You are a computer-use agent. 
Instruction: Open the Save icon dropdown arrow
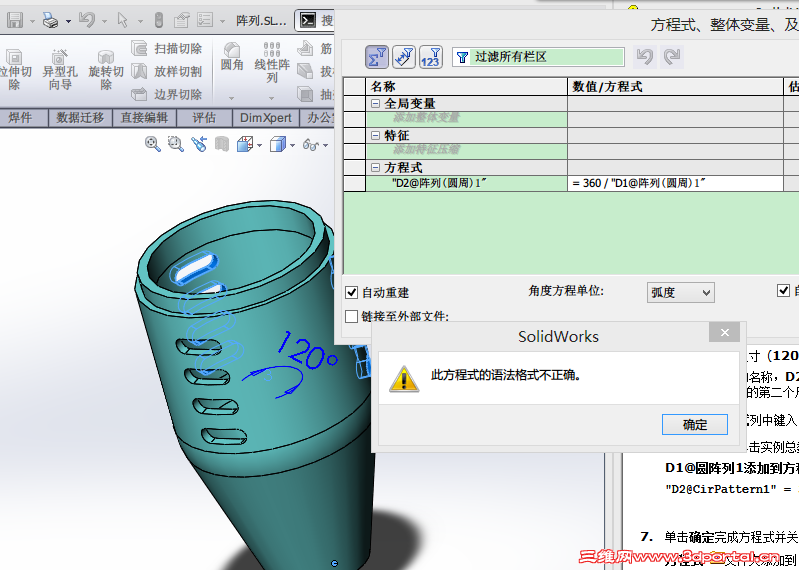click(32, 21)
